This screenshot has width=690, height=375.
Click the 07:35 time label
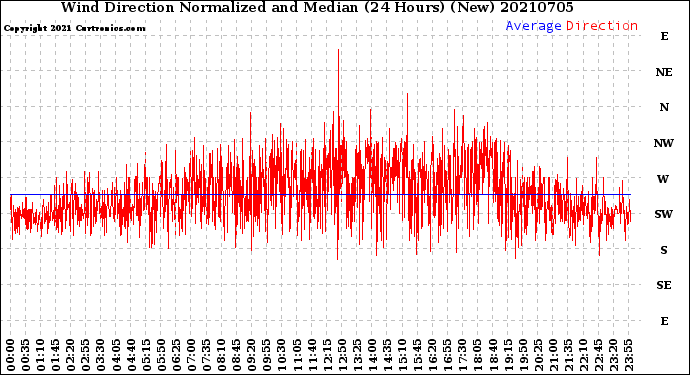click(x=206, y=355)
